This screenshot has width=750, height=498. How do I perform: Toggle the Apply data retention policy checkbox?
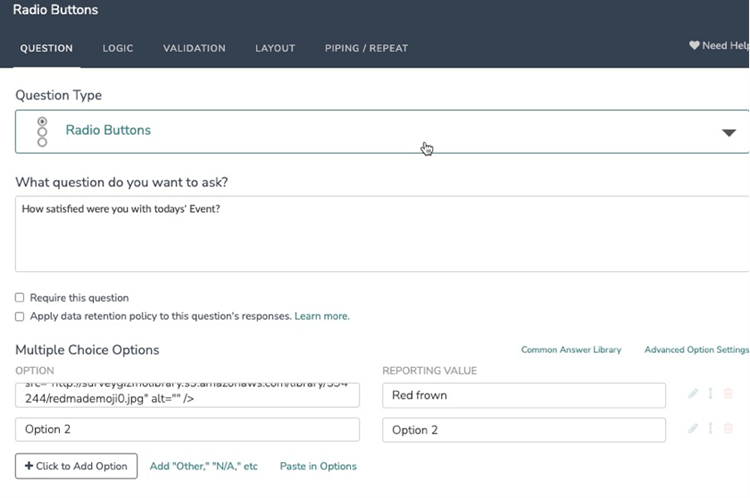pos(20,316)
